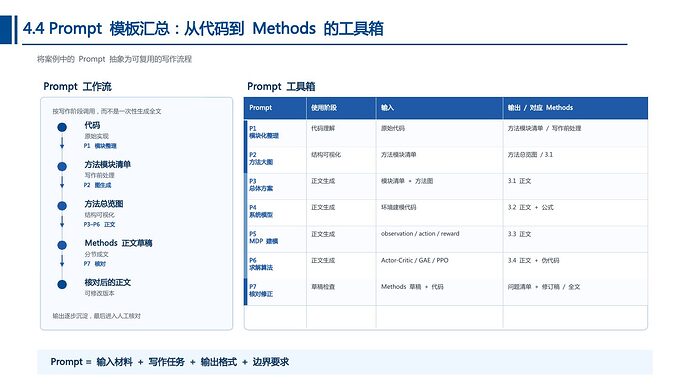Click '正文生成' in the P4 row
690x388 pixels.
[323, 207]
